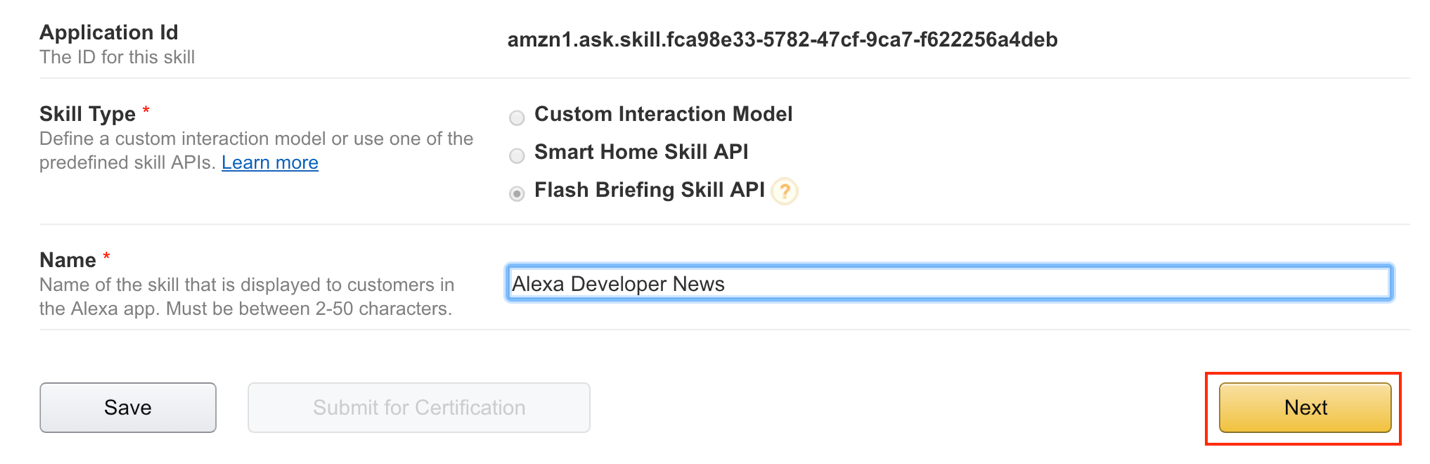The width and height of the screenshot is (1430, 464).
Task: Choose the Smart Home Skill API radio button
Action: coord(517,156)
